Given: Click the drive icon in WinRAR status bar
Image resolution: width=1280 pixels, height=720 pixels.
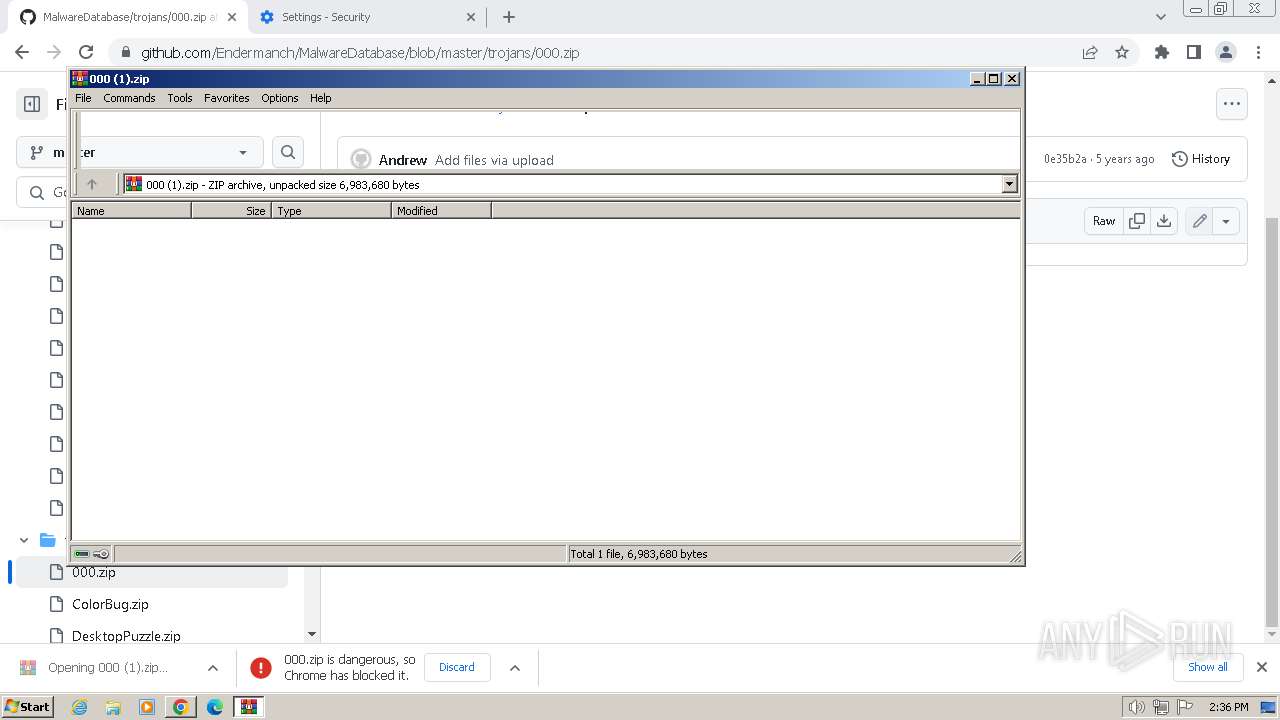Looking at the screenshot, I should click(x=82, y=554).
